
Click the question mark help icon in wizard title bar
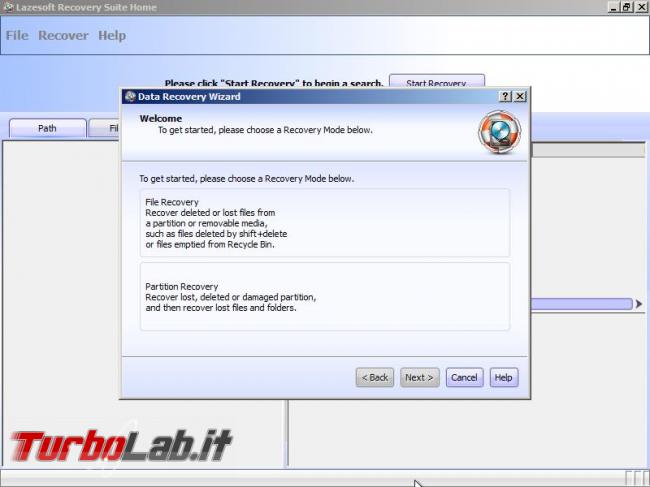tap(505, 97)
